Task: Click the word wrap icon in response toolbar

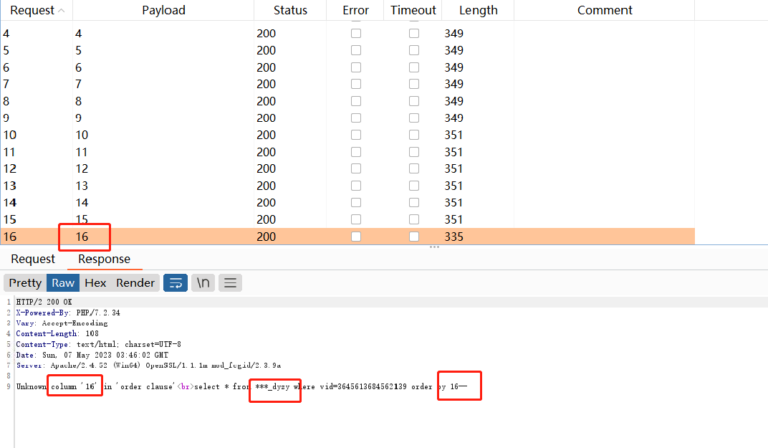Action: point(175,283)
